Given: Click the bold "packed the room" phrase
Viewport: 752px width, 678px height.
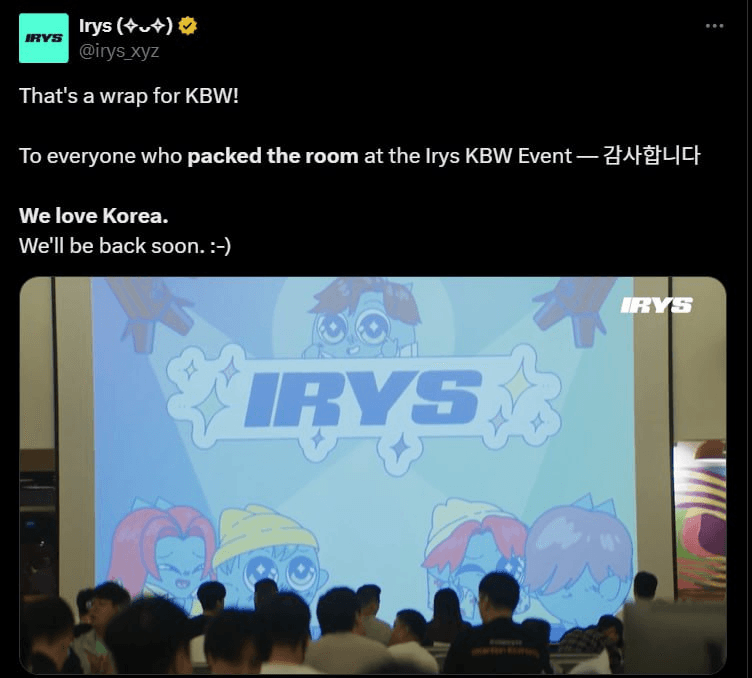Looking at the screenshot, I should coord(273,156).
